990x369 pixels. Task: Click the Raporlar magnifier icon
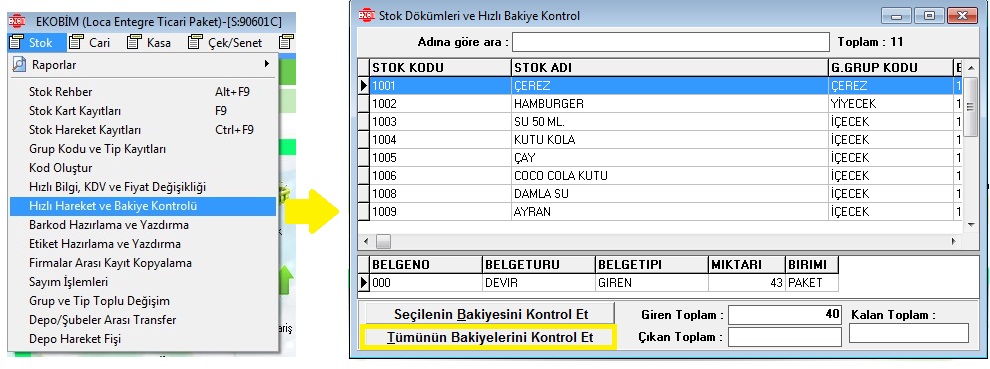pyautogui.click(x=20, y=64)
